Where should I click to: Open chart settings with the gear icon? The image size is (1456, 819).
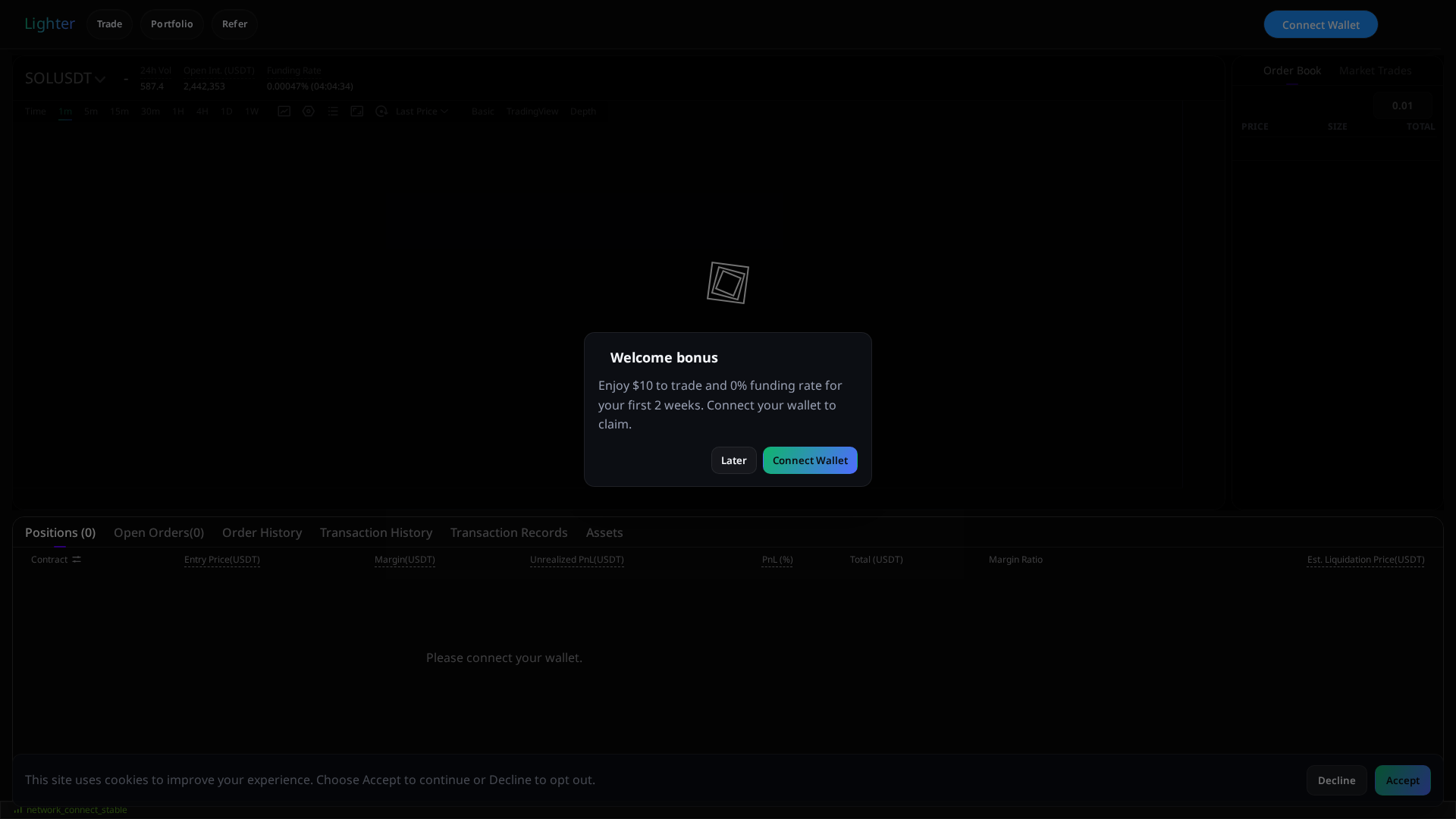point(308,111)
